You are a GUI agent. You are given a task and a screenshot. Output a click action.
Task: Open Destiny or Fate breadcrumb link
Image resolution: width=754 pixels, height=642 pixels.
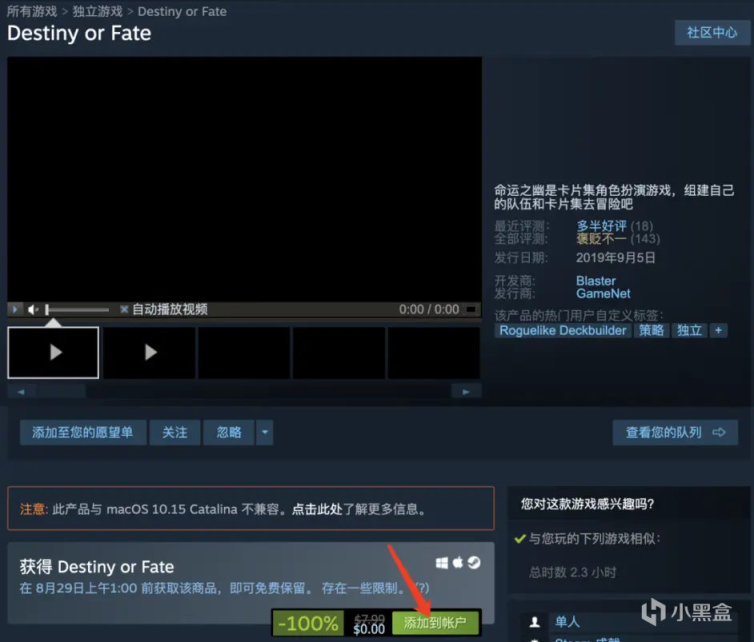tap(182, 11)
